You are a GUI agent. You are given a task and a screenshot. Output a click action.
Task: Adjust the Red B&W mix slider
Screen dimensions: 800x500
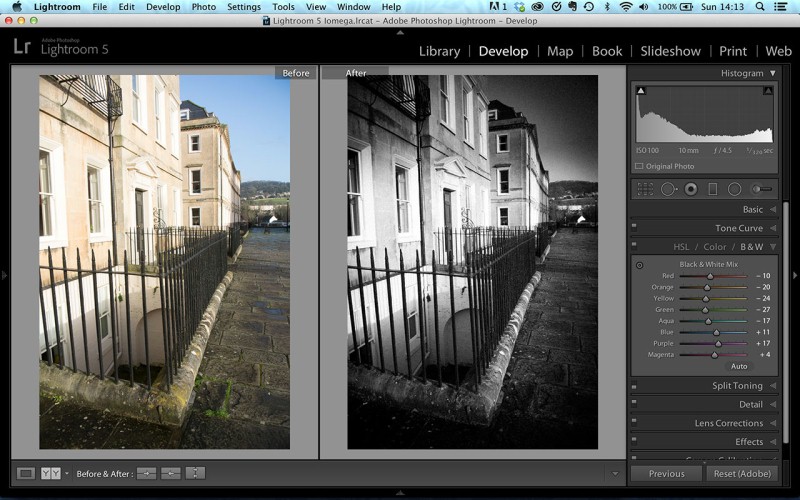pyautogui.click(x=710, y=276)
